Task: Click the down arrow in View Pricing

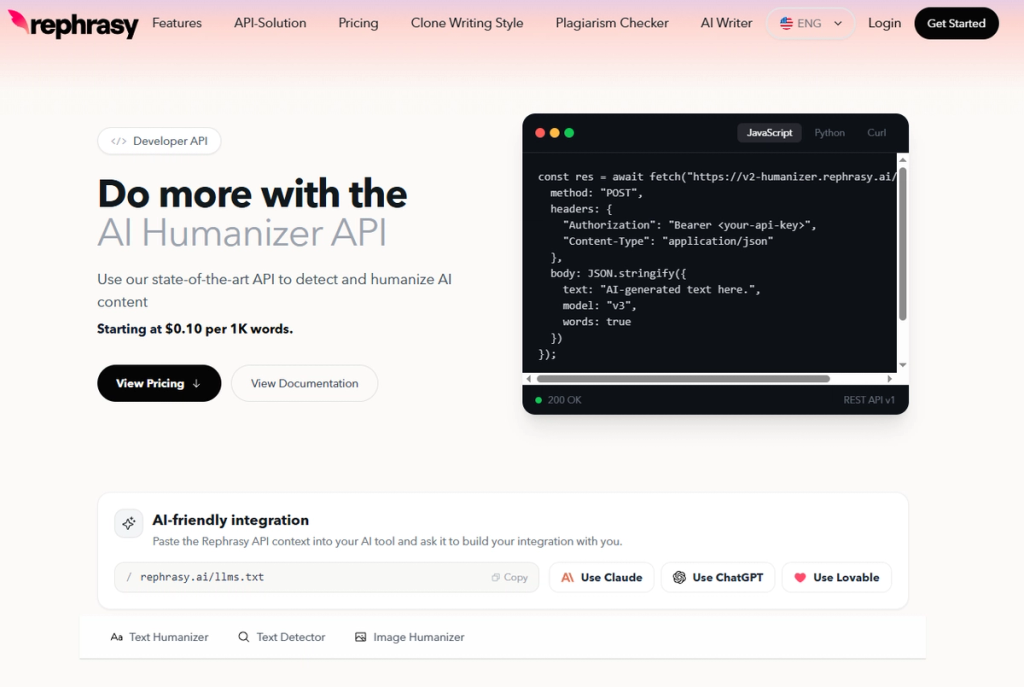Action: pyautogui.click(x=196, y=384)
